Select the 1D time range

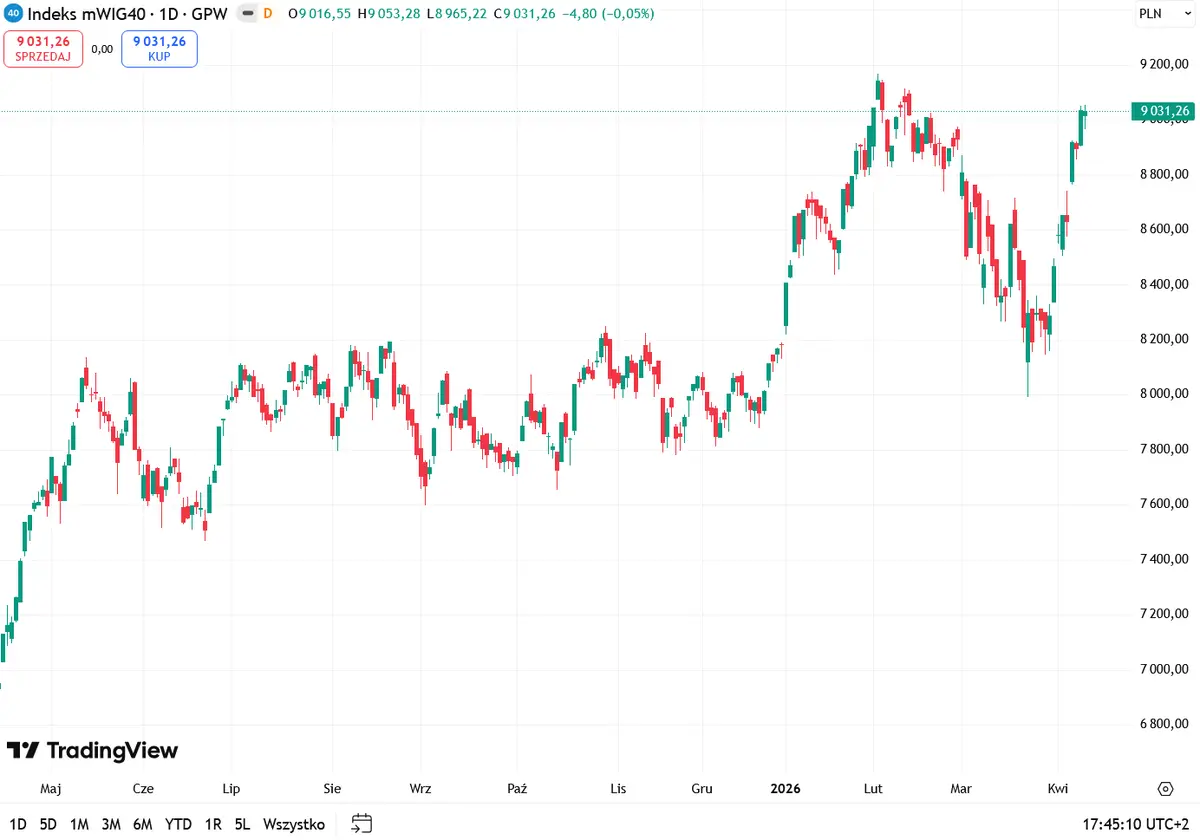click(x=19, y=825)
